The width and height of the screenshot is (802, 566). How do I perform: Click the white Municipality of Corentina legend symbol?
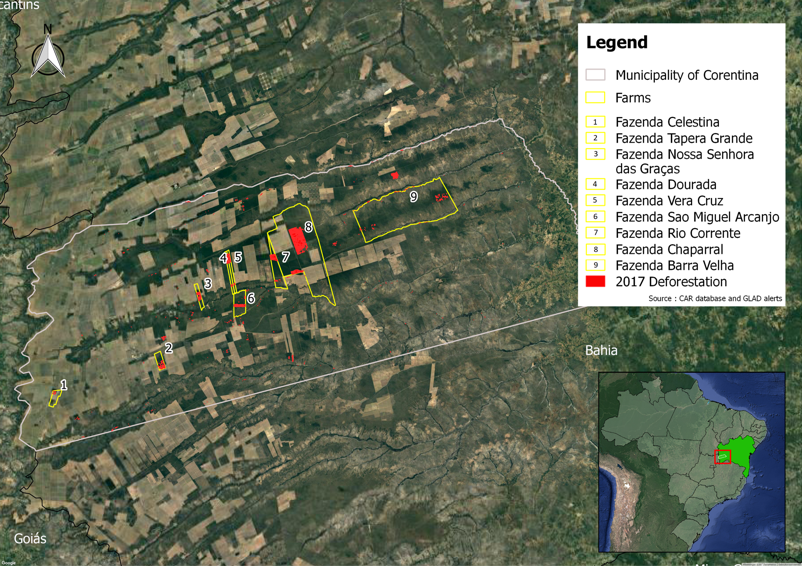(595, 75)
